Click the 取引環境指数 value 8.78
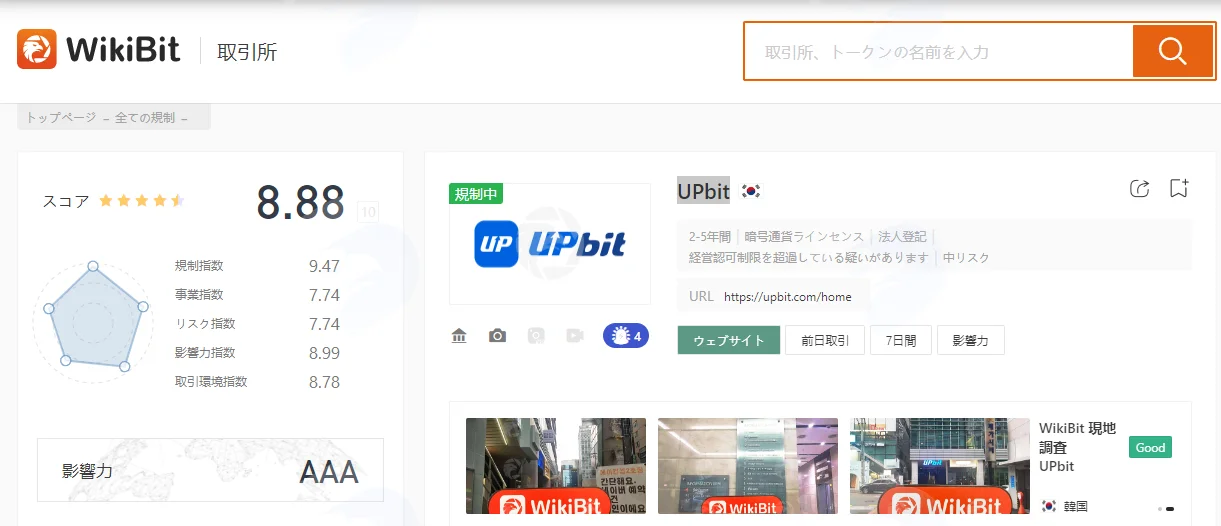Image resolution: width=1221 pixels, height=526 pixels. click(324, 382)
